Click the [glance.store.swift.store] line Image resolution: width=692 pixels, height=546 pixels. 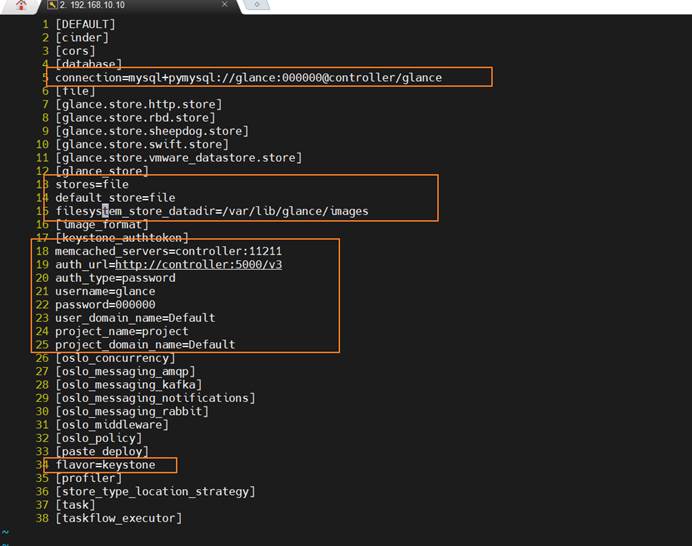(x=142, y=144)
